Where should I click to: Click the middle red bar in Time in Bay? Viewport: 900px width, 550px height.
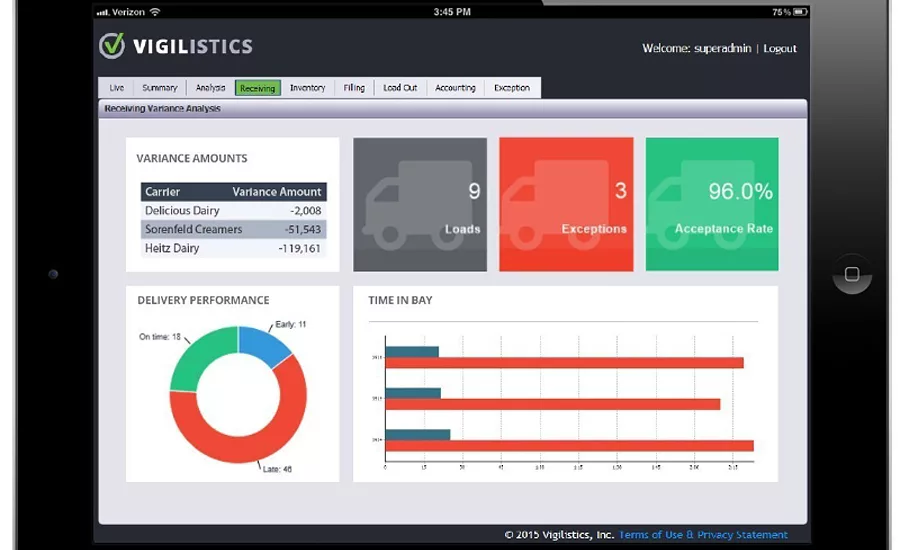pyautogui.click(x=553, y=404)
